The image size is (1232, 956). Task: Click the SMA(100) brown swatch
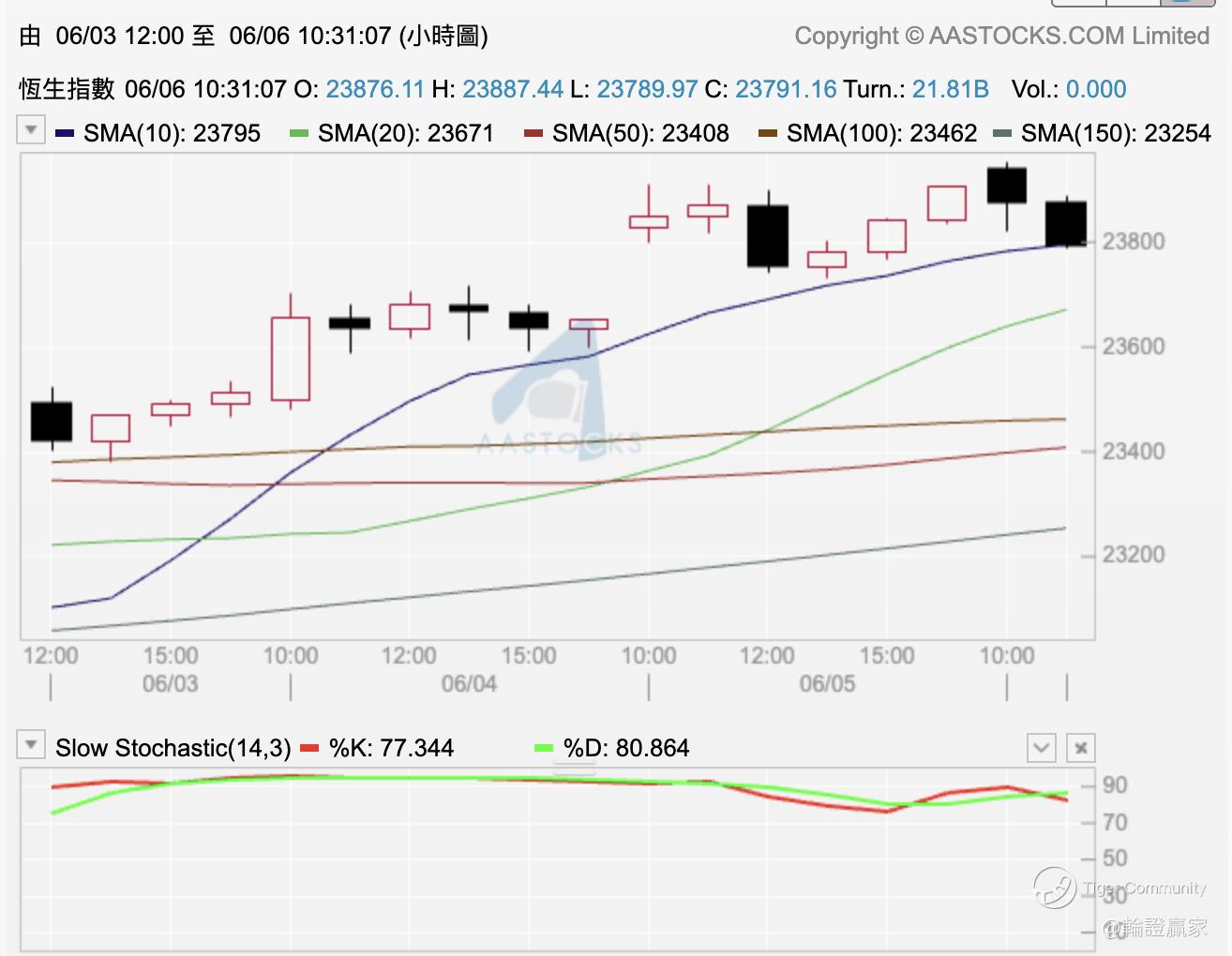[768, 133]
